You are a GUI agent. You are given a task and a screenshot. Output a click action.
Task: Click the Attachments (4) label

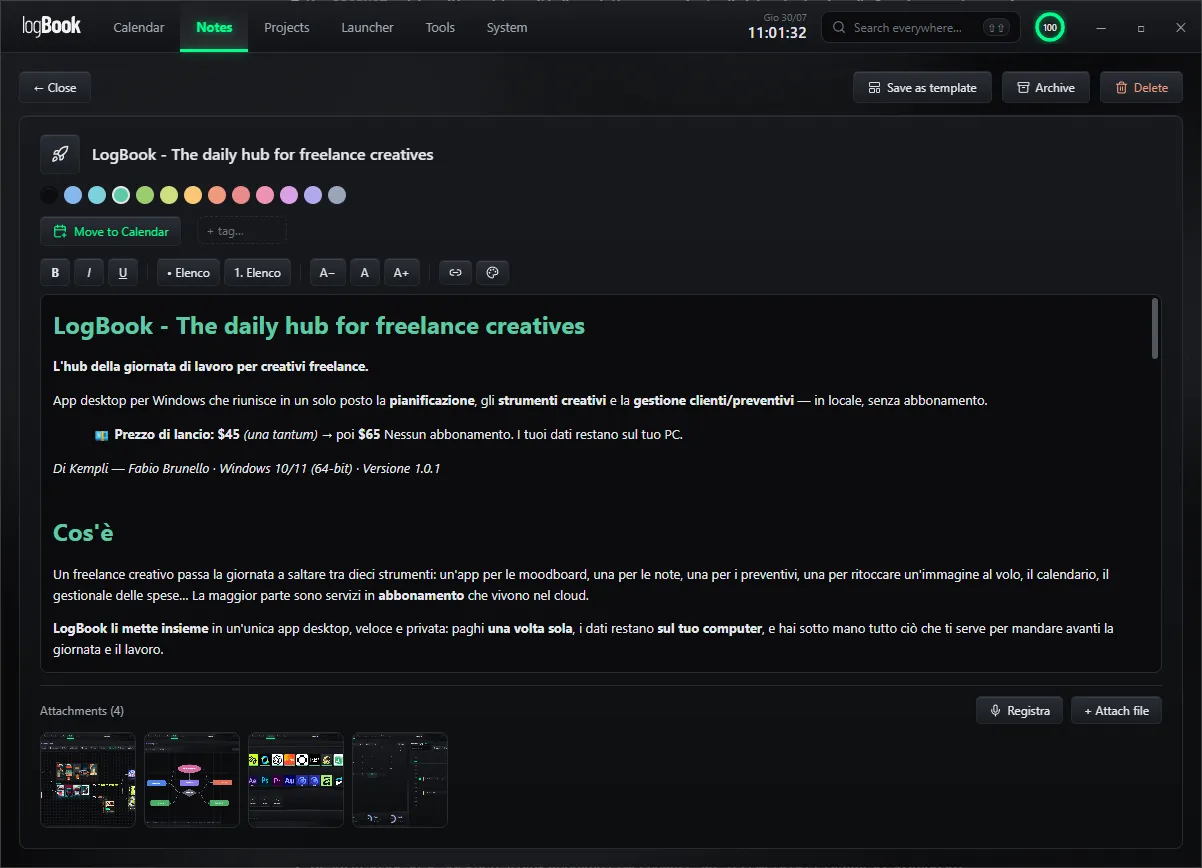(82, 711)
